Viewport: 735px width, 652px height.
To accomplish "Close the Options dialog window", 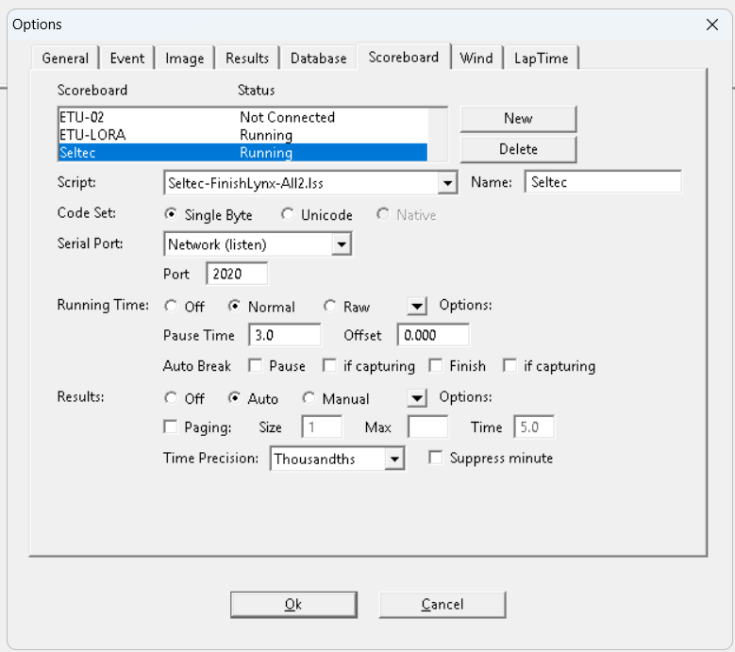I will [x=712, y=24].
